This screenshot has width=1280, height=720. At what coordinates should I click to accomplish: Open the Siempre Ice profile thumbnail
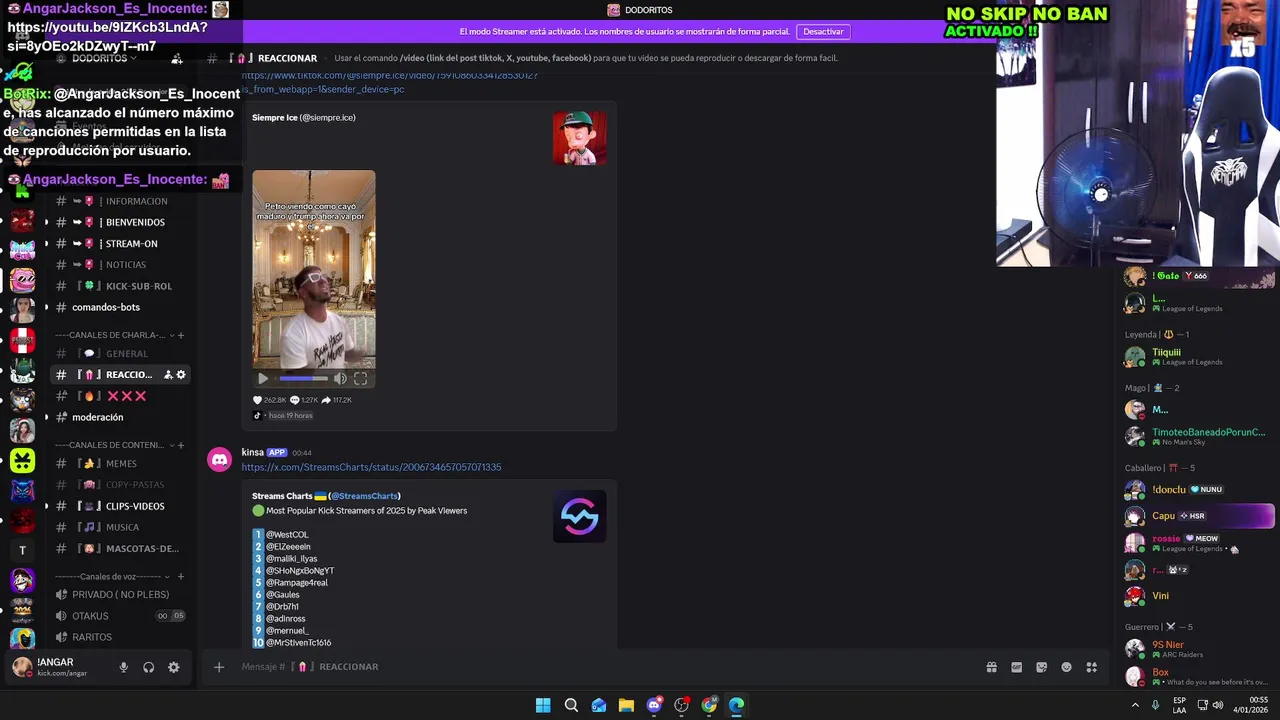579,138
